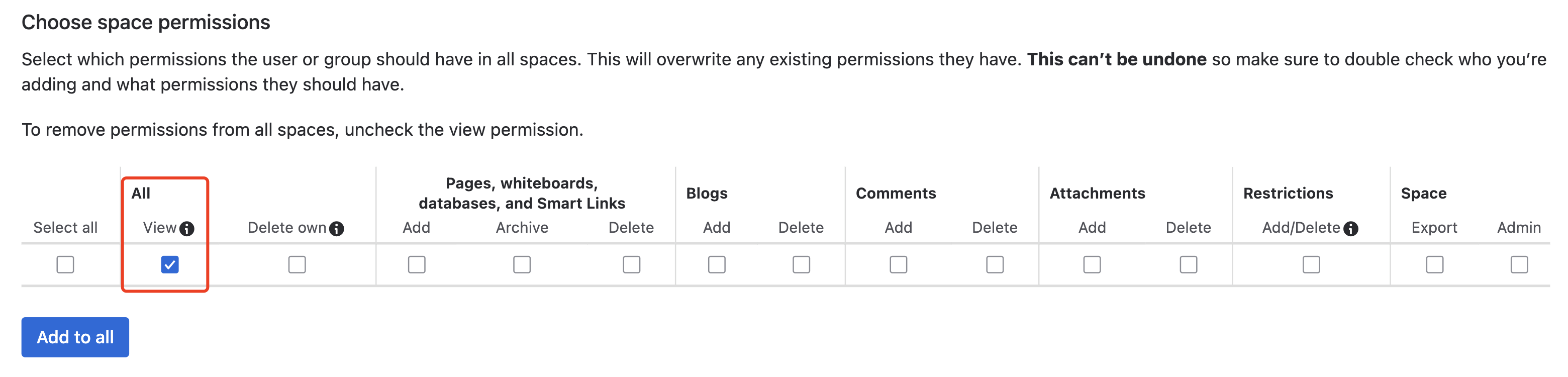Viewport: 1568px width, 377px height.
Task: Tick the Blogs Add checkbox
Action: 717,264
